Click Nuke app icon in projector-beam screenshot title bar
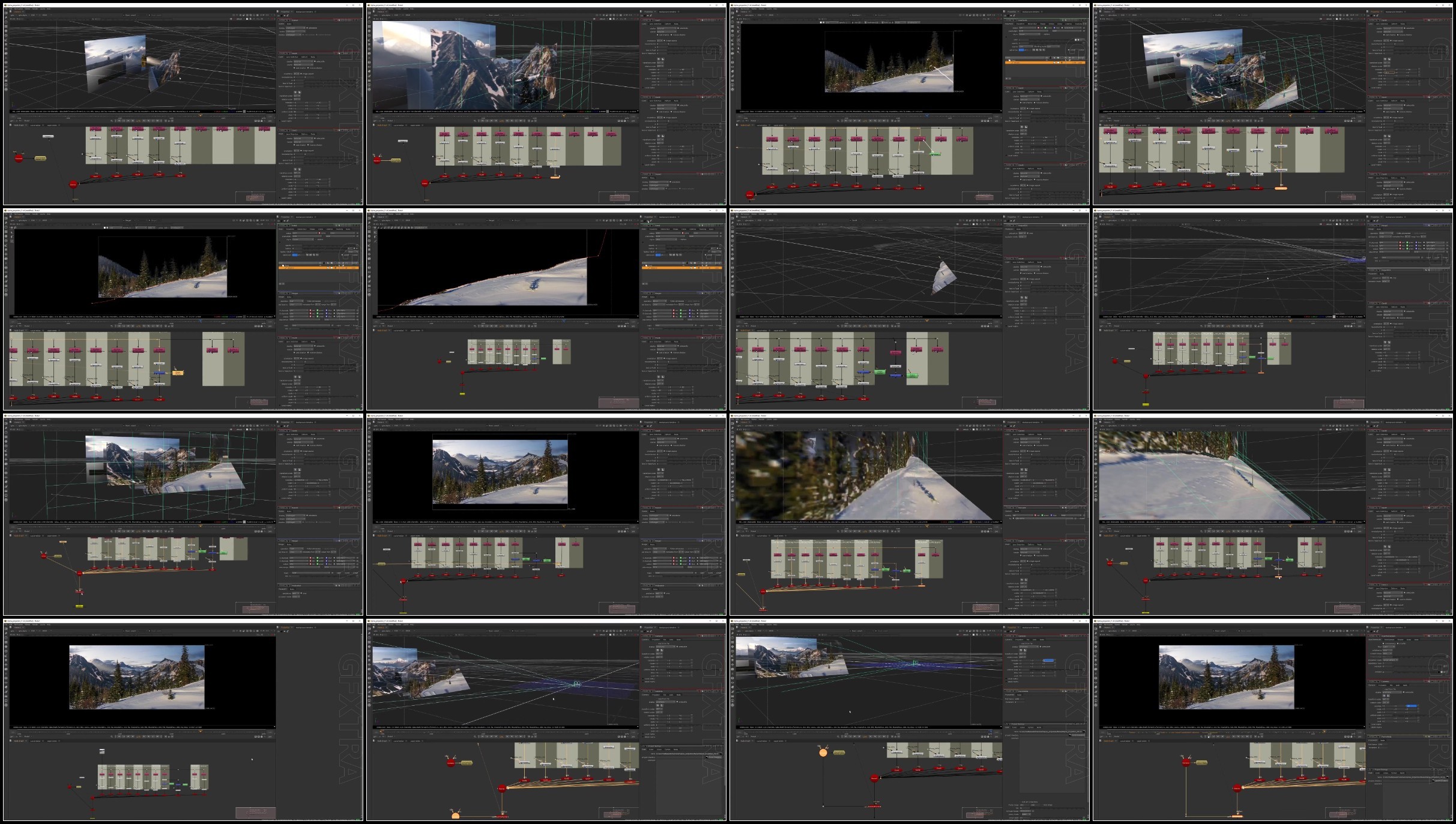The width and height of the screenshot is (1456, 824). (369, 621)
